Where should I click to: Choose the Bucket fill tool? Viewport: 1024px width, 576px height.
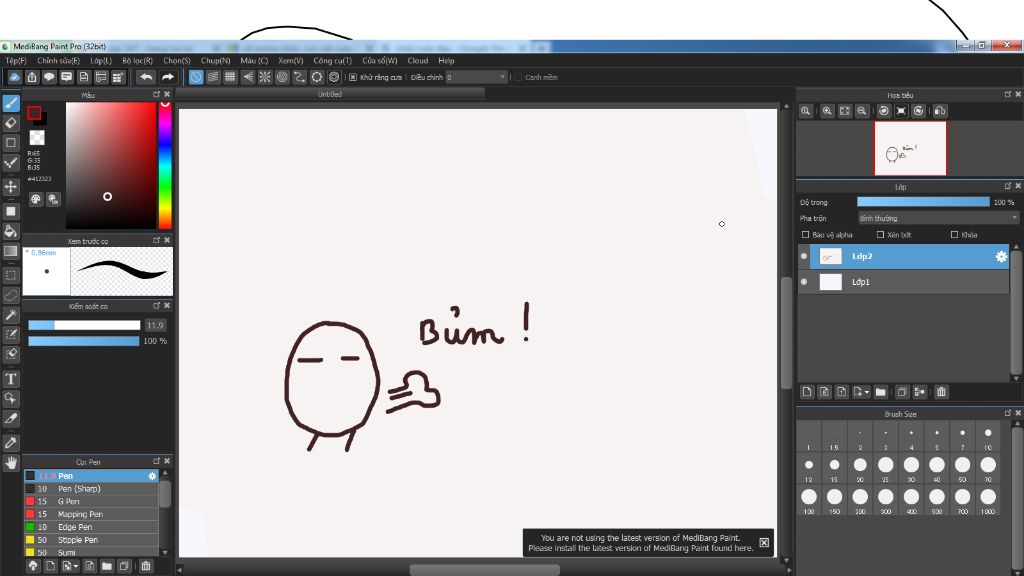[11, 231]
